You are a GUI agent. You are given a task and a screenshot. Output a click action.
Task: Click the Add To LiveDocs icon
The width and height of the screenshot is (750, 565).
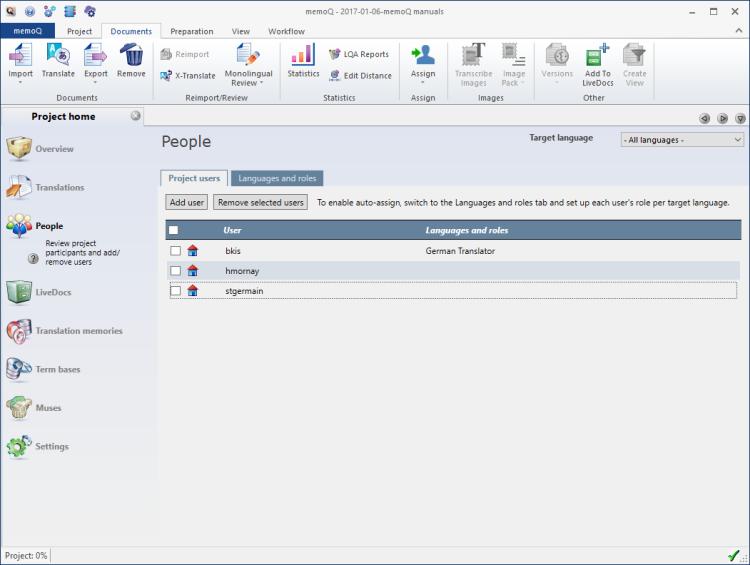tap(597, 56)
